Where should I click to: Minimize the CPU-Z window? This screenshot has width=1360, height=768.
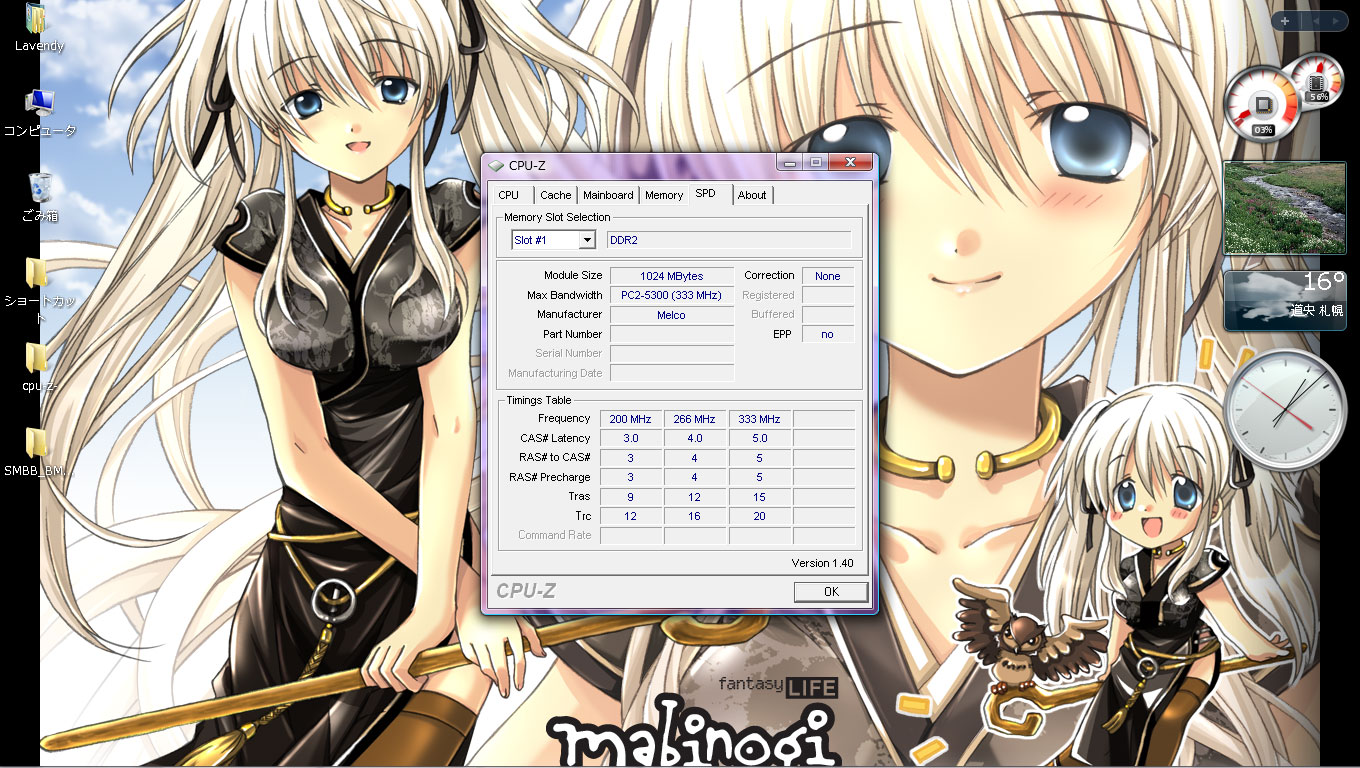(791, 163)
